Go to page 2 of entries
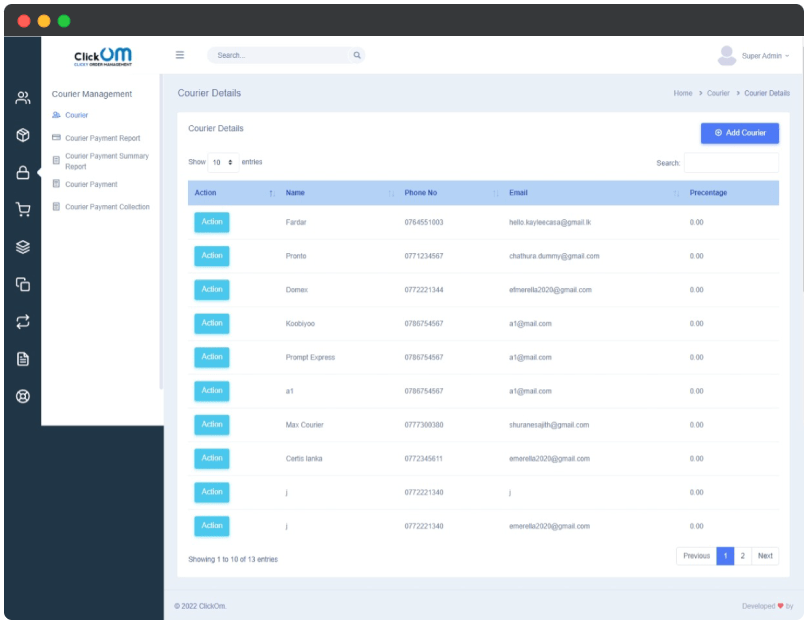This screenshot has height=624, width=808. point(743,555)
